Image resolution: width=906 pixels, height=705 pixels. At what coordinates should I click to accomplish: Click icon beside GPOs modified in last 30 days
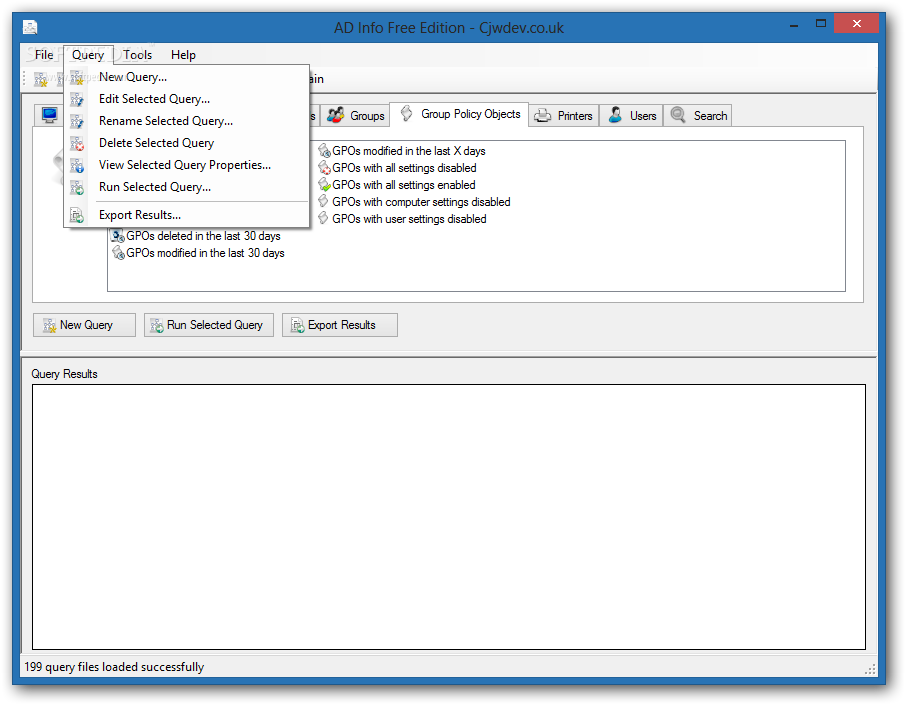point(118,253)
